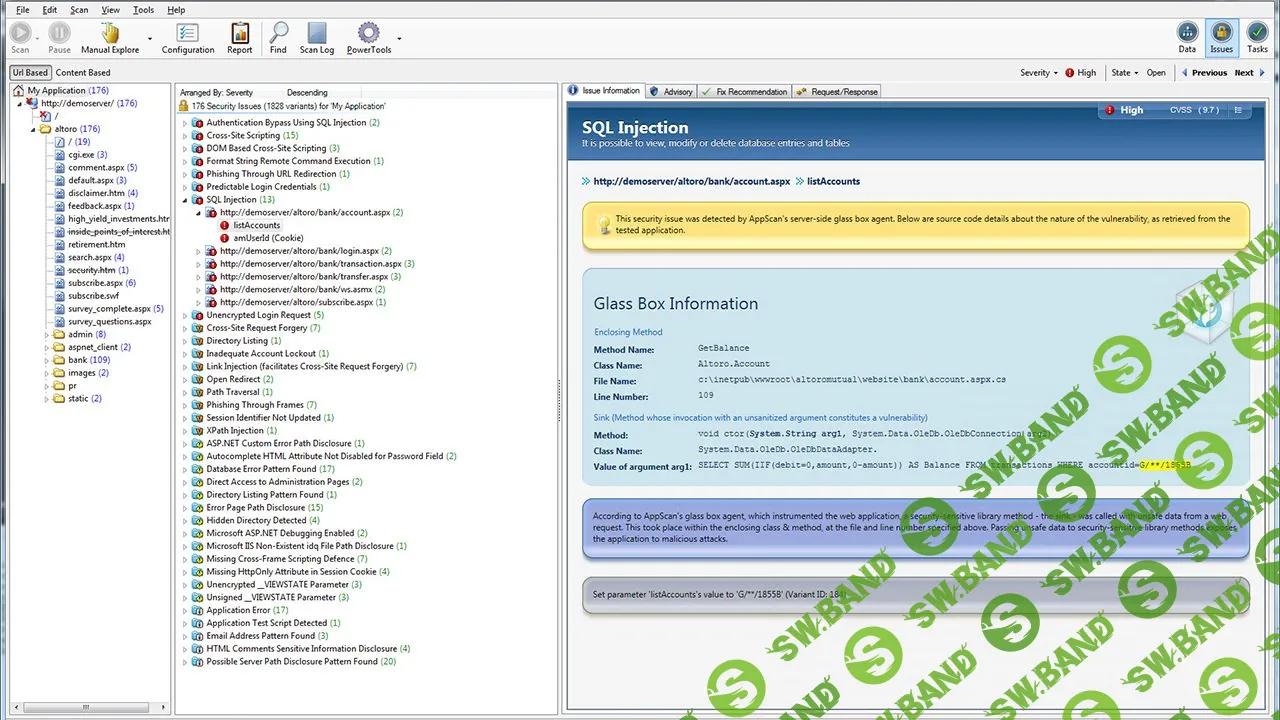Screen dimensions: 1280x720
Task: Open the Tools menu
Action: pyautogui.click(x=143, y=9)
